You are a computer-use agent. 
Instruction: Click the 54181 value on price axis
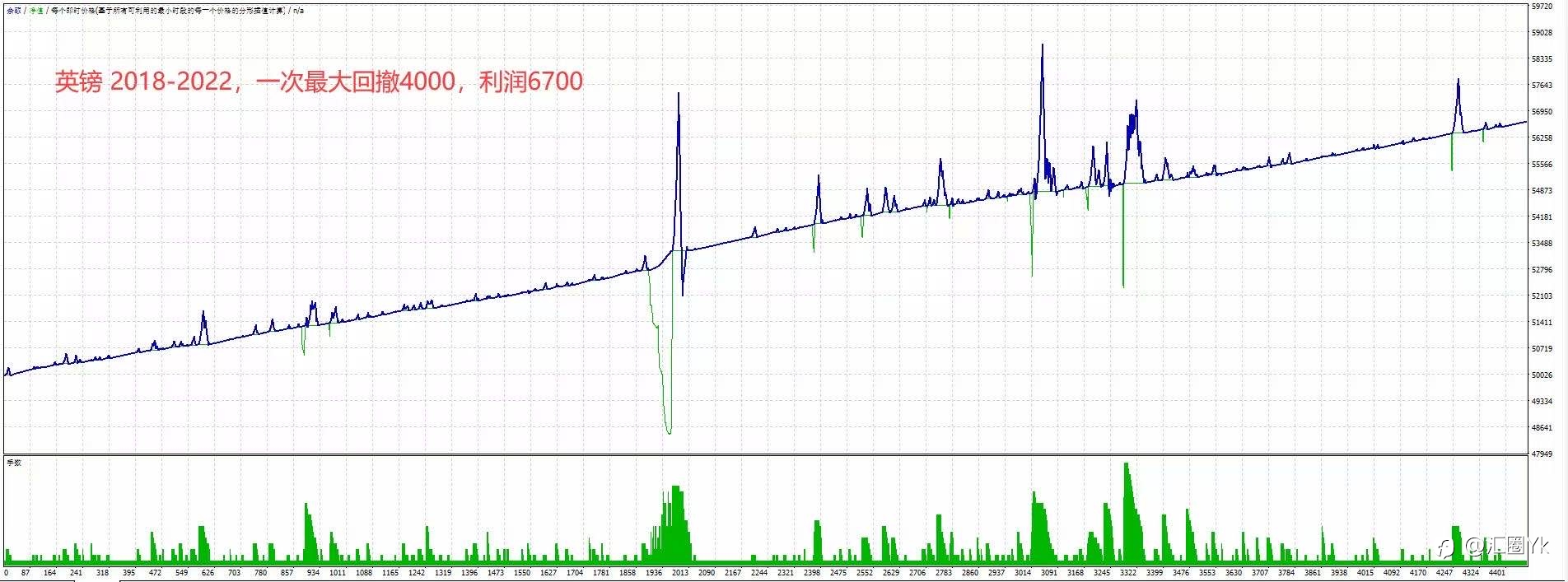(1542, 217)
